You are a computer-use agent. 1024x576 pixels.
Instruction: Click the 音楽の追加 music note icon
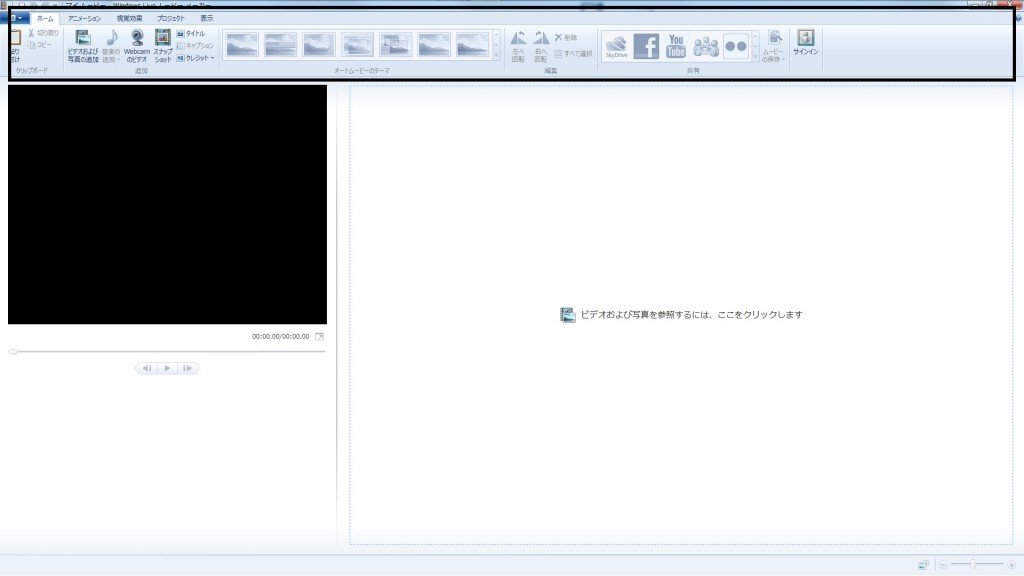112,38
